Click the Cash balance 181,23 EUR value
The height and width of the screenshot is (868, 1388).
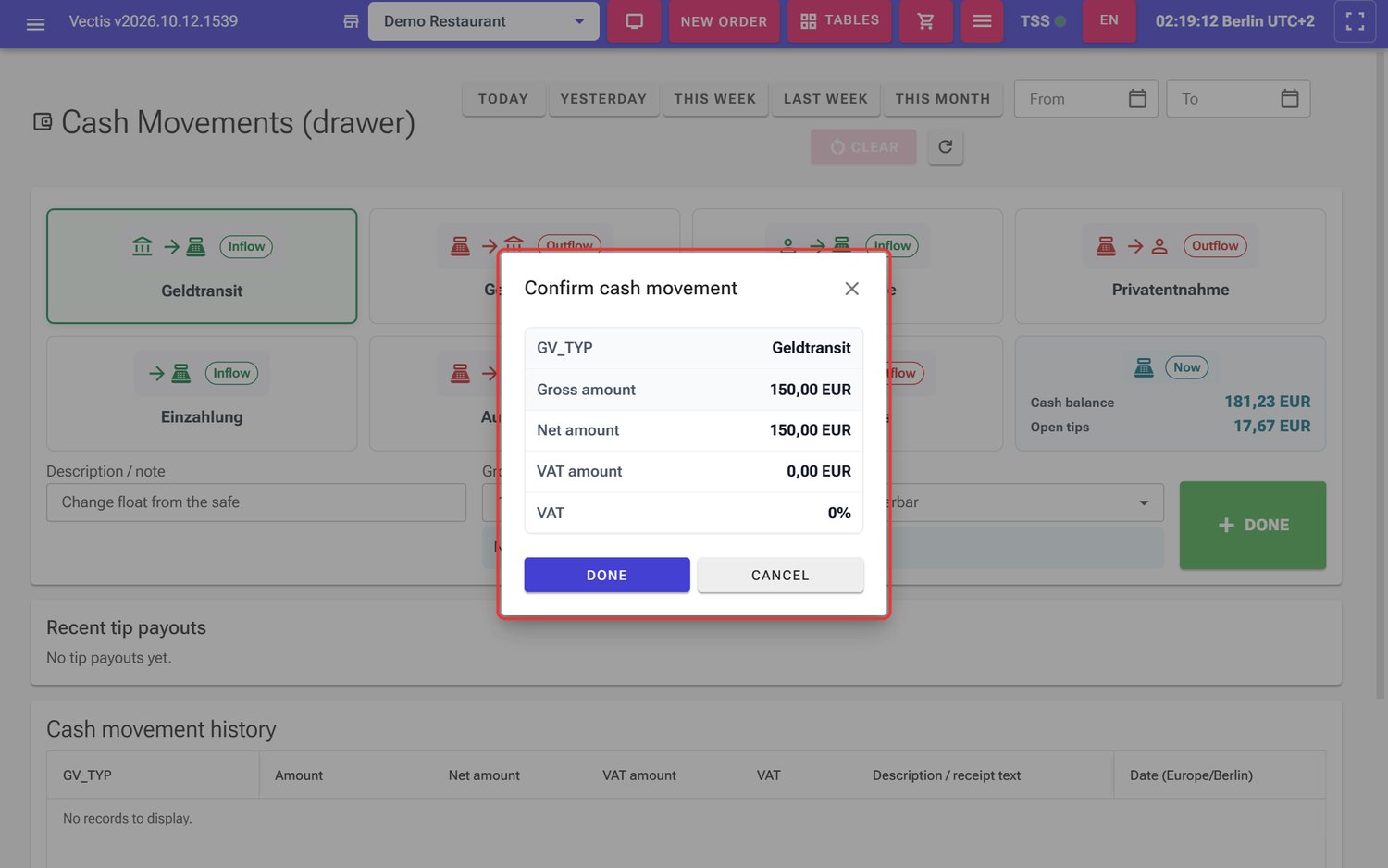[1267, 402]
